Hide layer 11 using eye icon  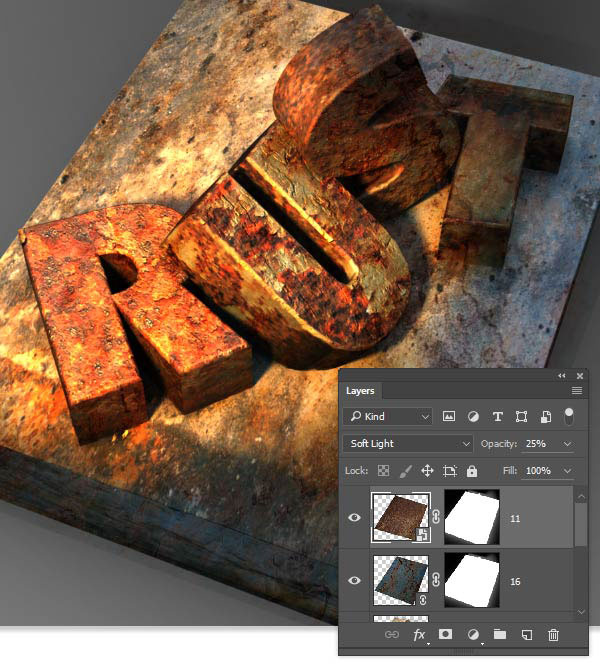pyautogui.click(x=355, y=517)
